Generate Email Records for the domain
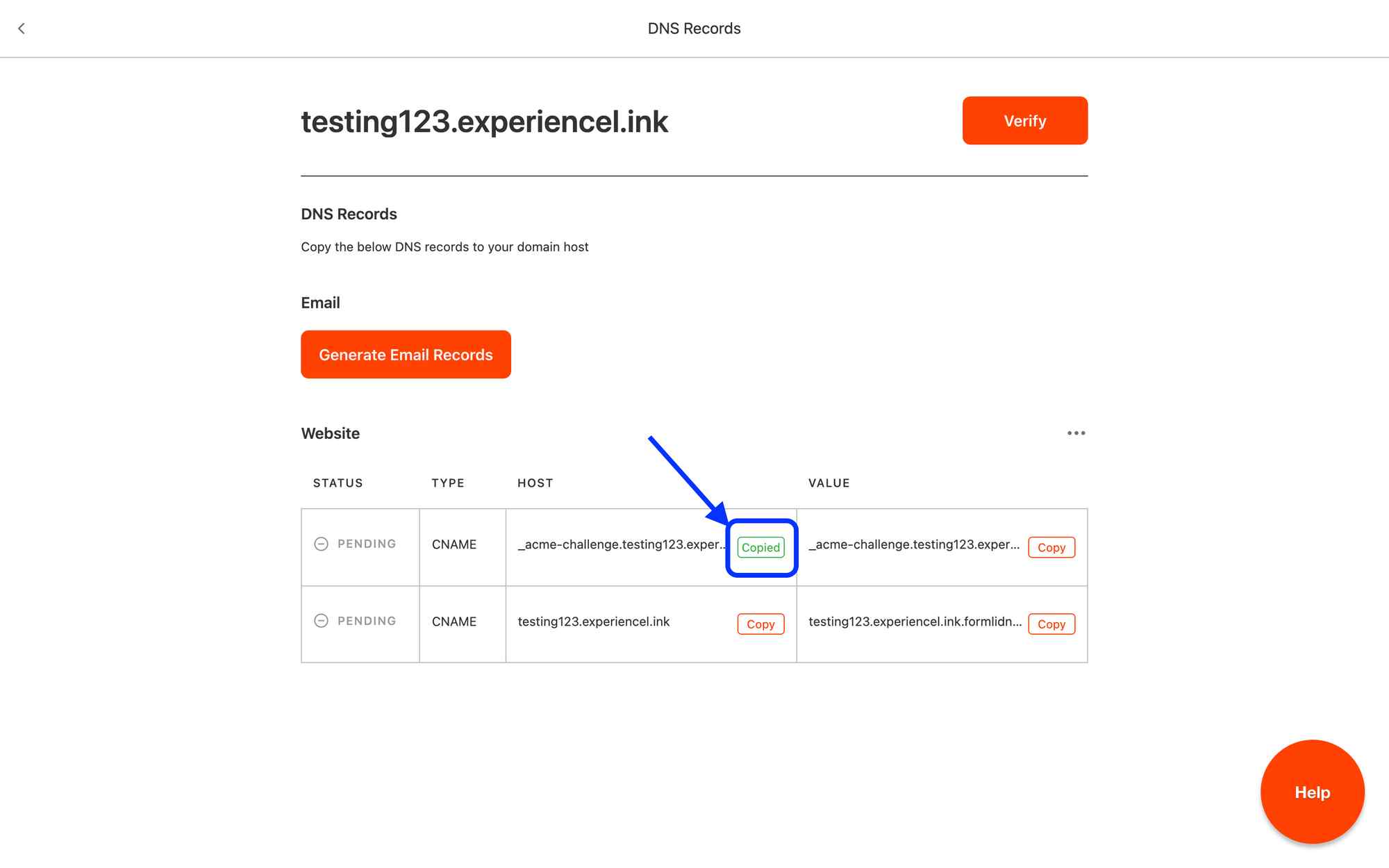This screenshot has height=868, width=1389. [x=406, y=355]
